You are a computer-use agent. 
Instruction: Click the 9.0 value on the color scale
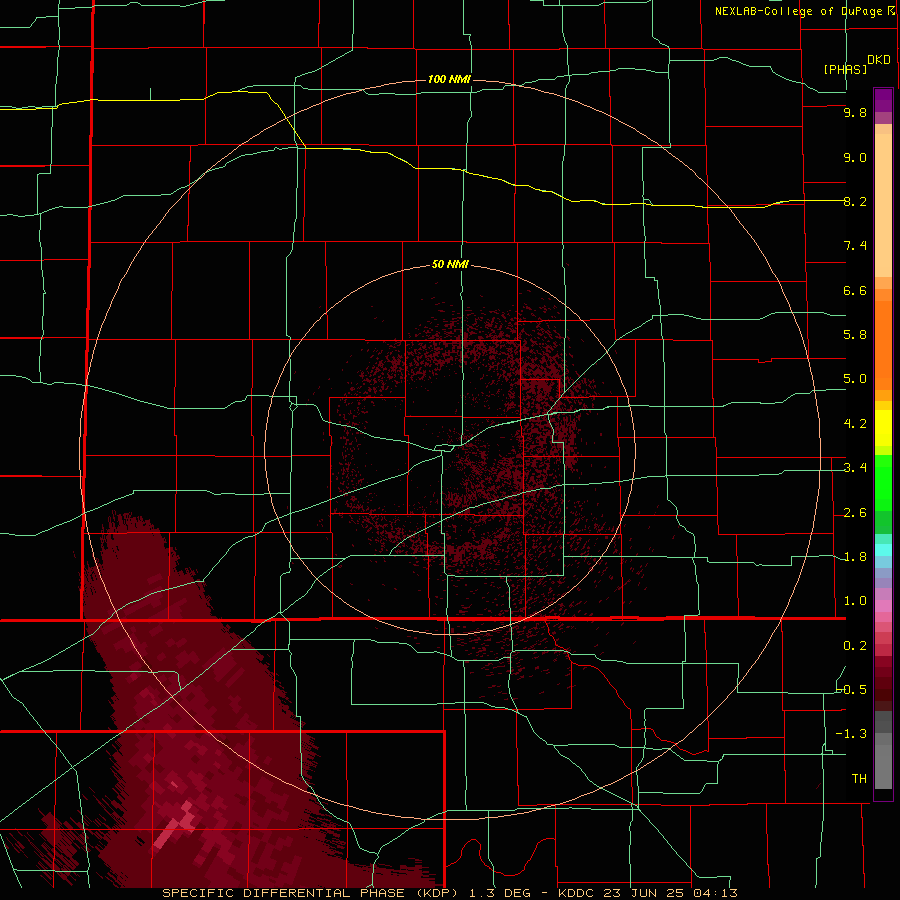(x=855, y=157)
